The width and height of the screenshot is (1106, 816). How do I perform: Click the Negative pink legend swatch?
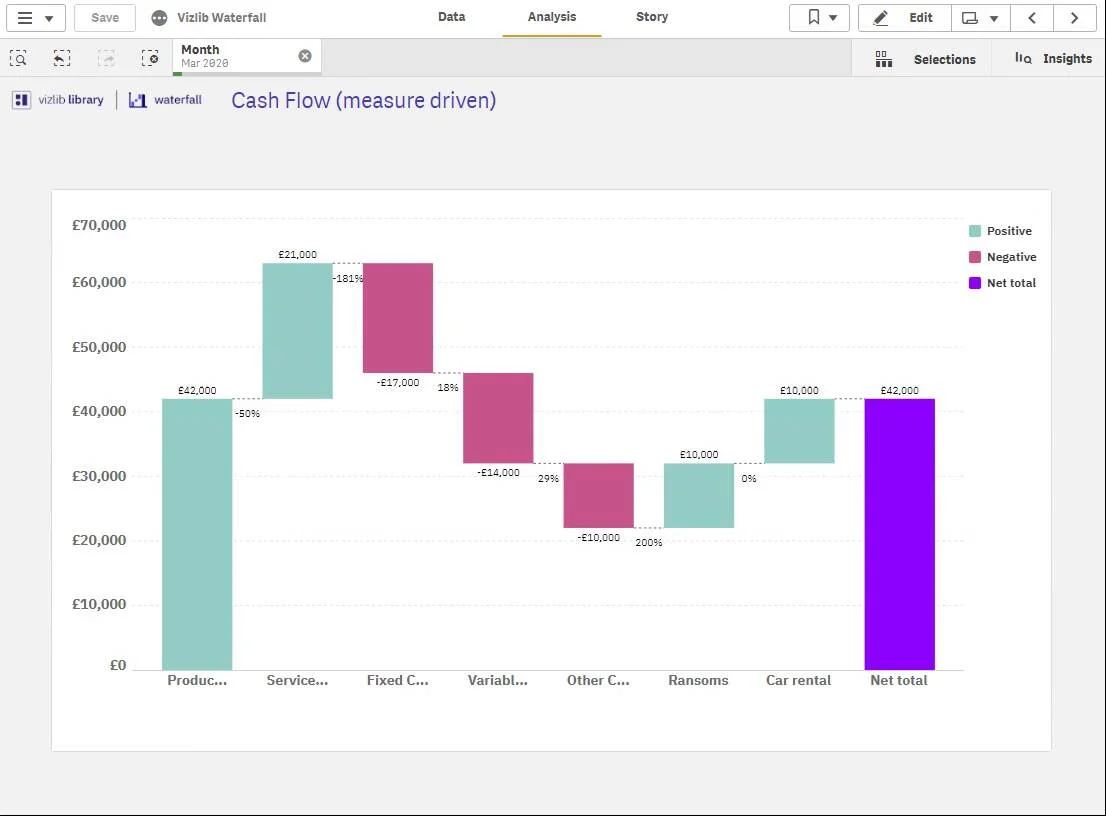click(x=975, y=257)
